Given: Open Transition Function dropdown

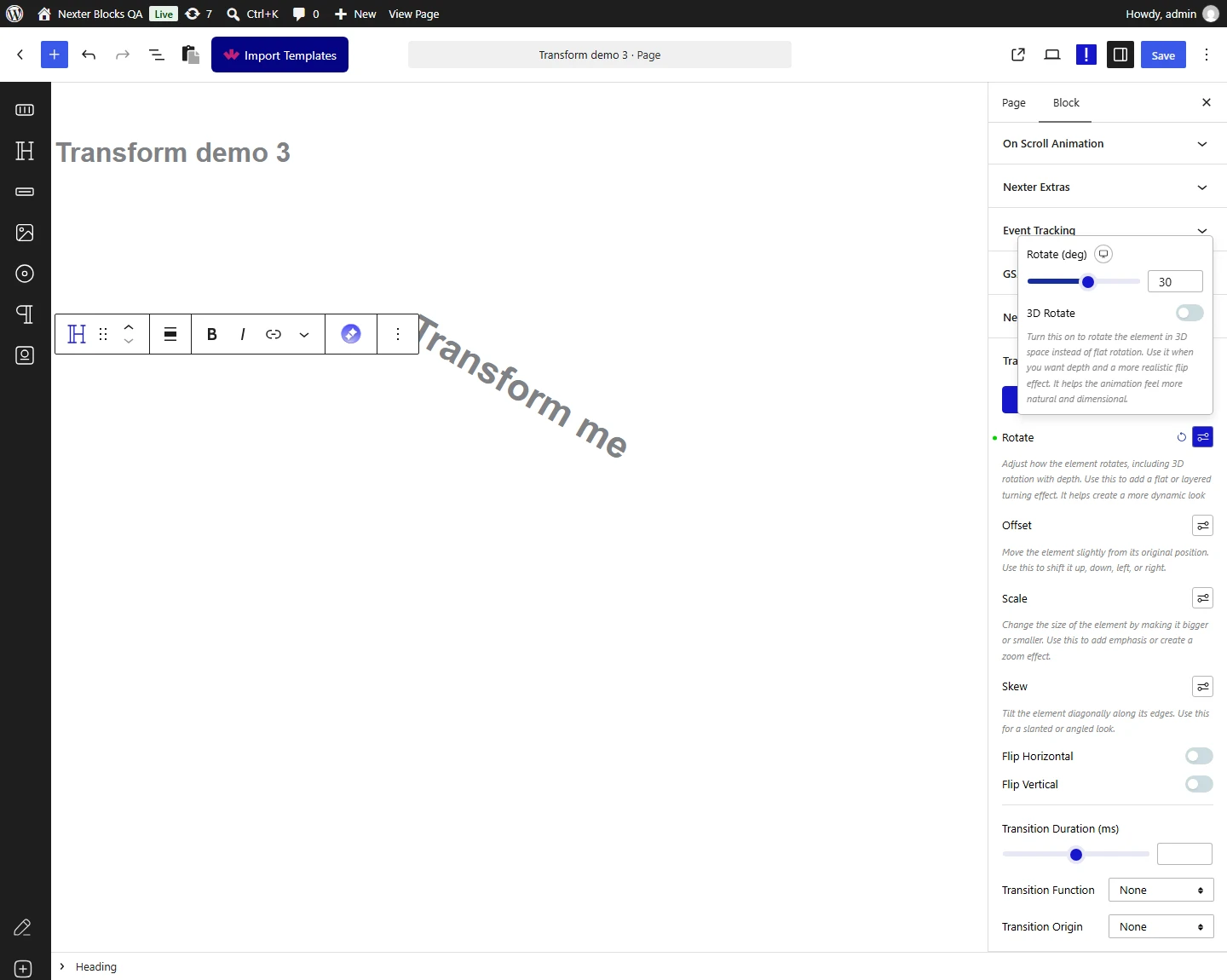Looking at the screenshot, I should click(1161, 890).
